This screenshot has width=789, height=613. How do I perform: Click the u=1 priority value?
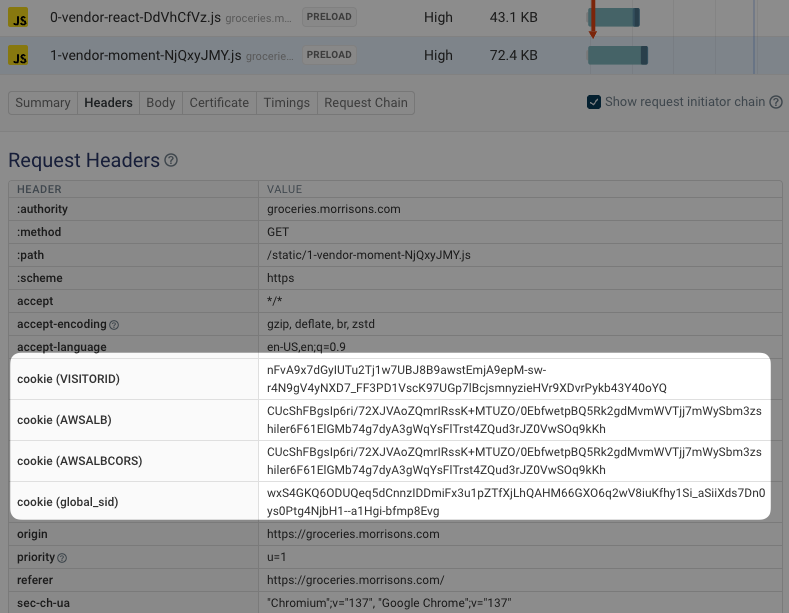coord(276,557)
